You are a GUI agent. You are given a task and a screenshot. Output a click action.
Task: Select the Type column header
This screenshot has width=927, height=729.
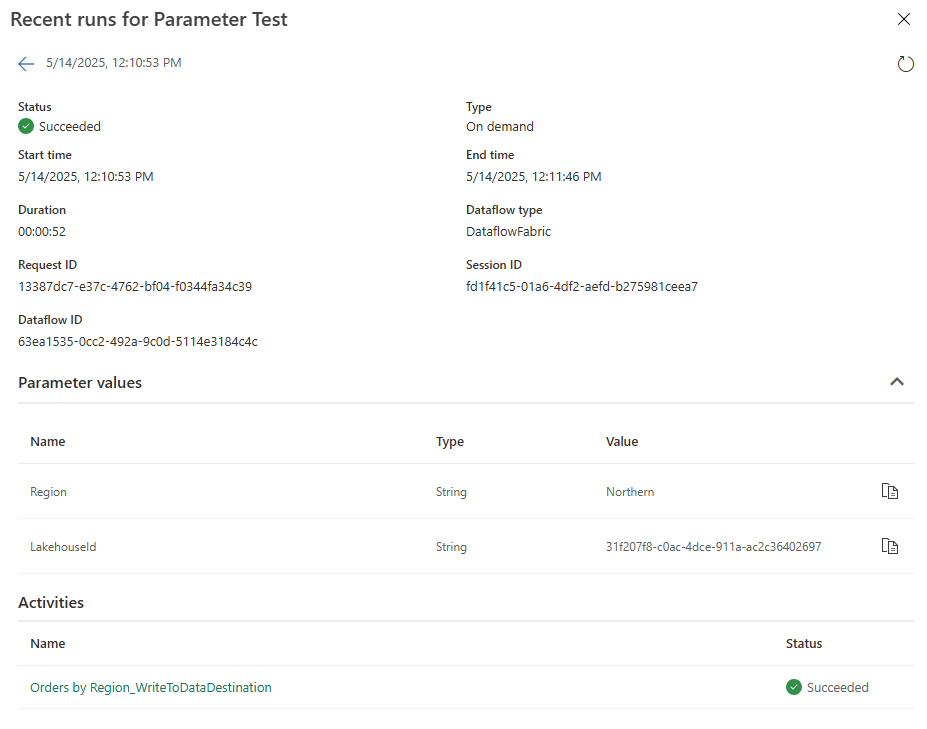(x=450, y=441)
